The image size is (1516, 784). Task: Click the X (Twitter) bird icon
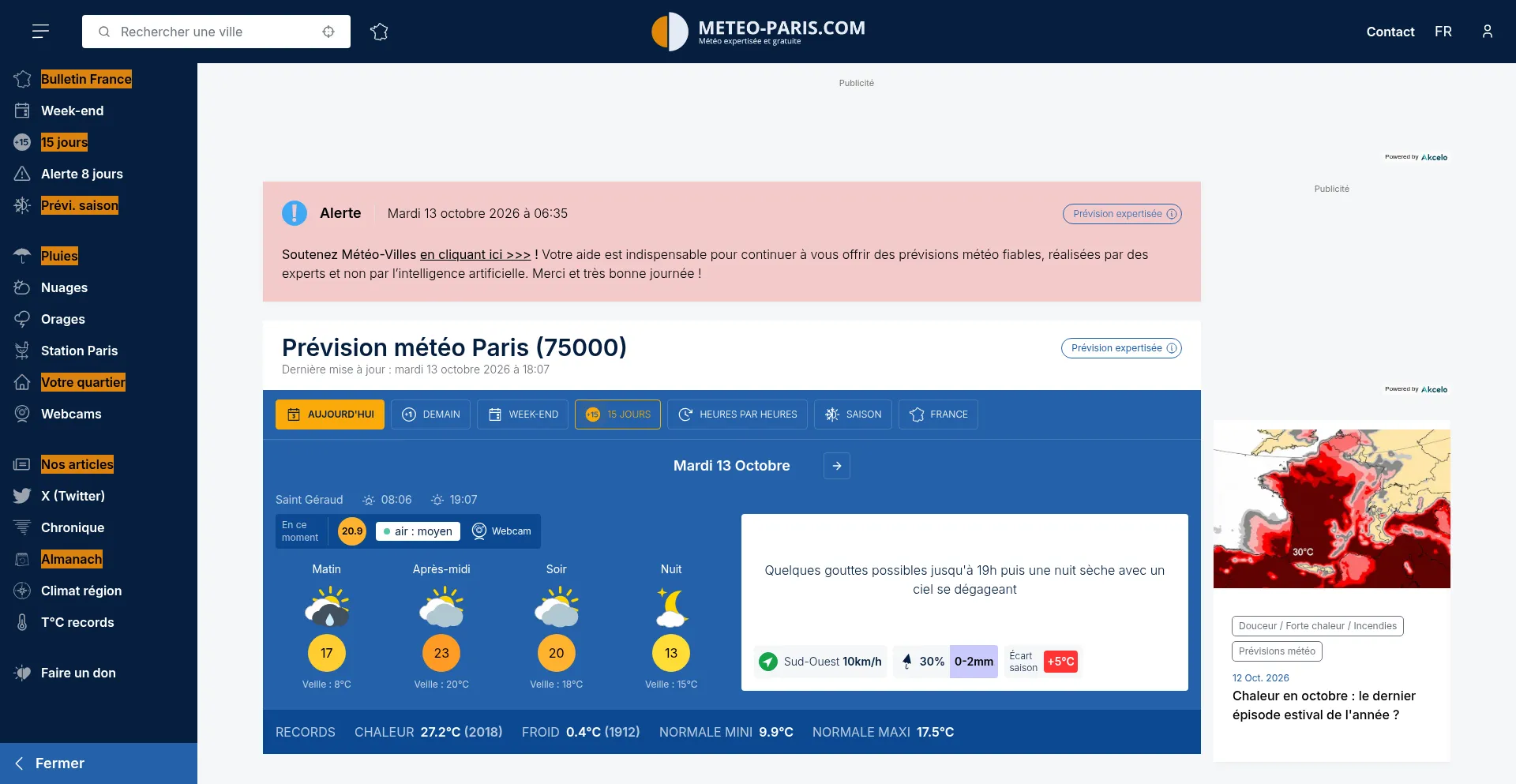coord(22,496)
